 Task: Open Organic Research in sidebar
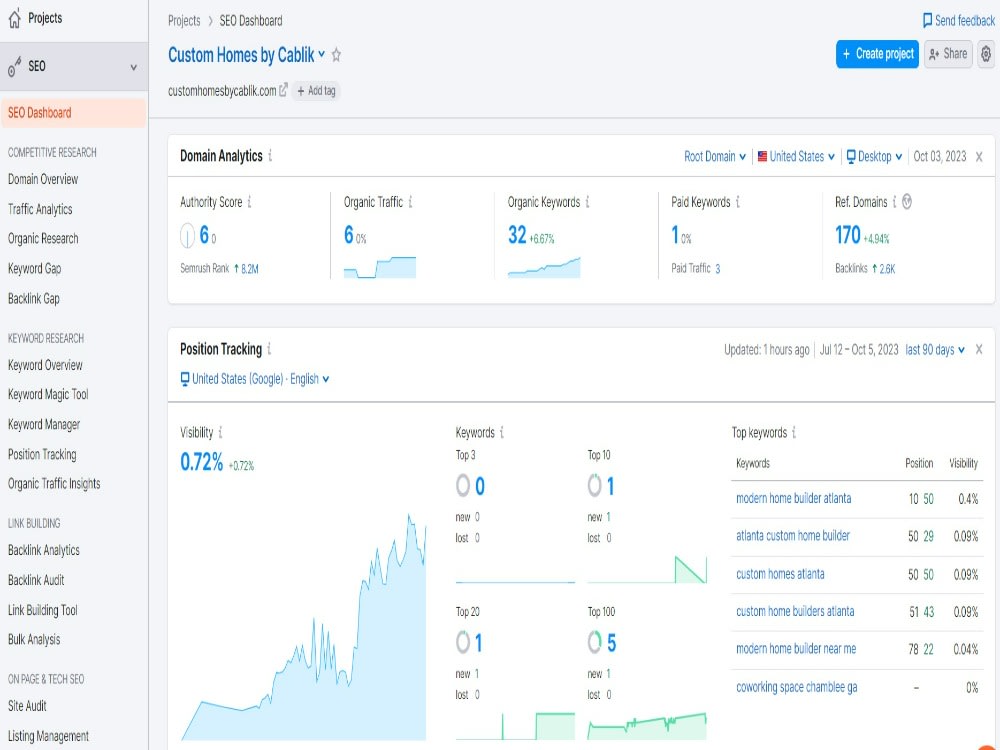point(43,239)
